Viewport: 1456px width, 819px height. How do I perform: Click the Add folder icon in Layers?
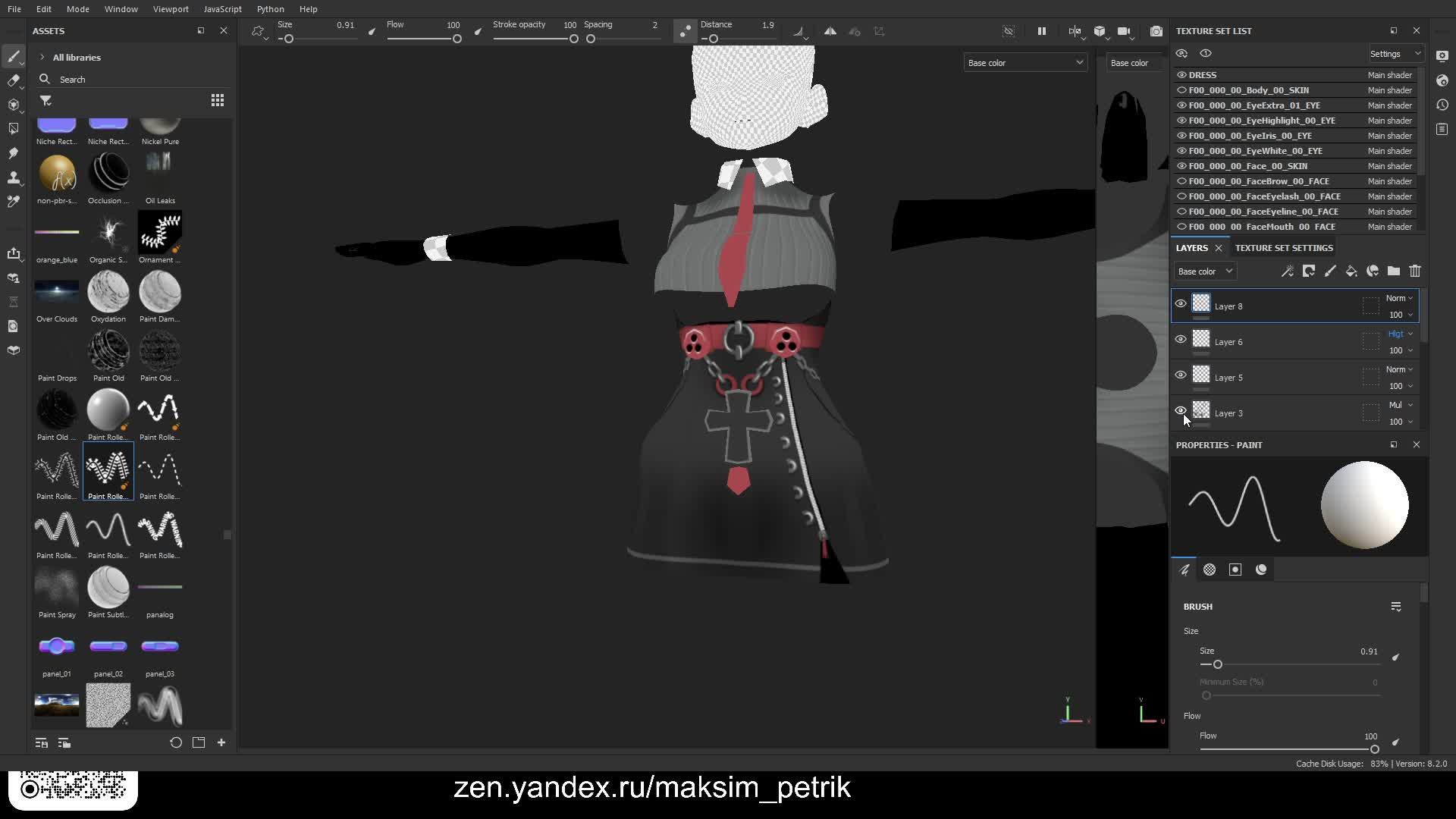click(x=1394, y=271)
